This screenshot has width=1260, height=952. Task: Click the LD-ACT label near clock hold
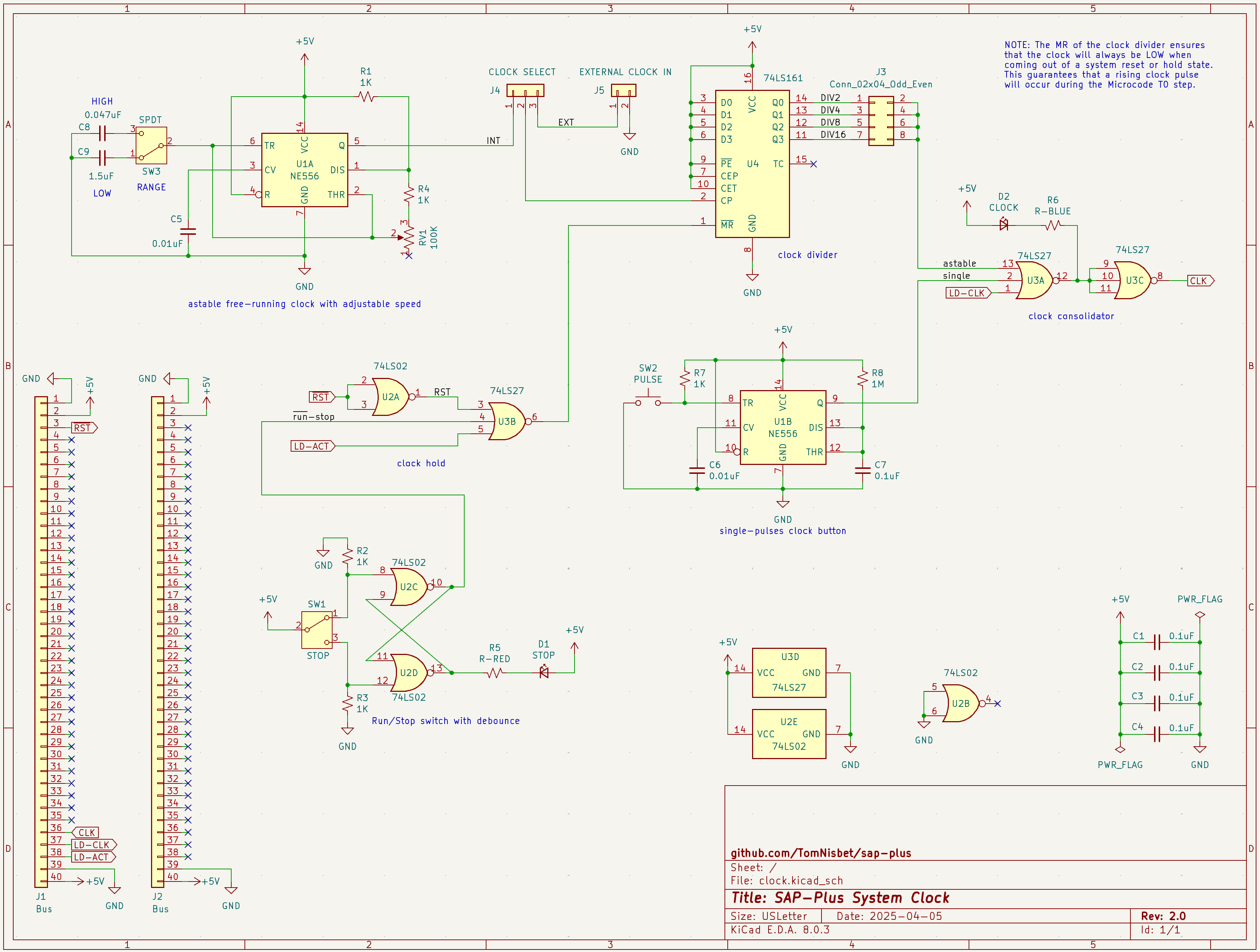click(x=313, y=446)
